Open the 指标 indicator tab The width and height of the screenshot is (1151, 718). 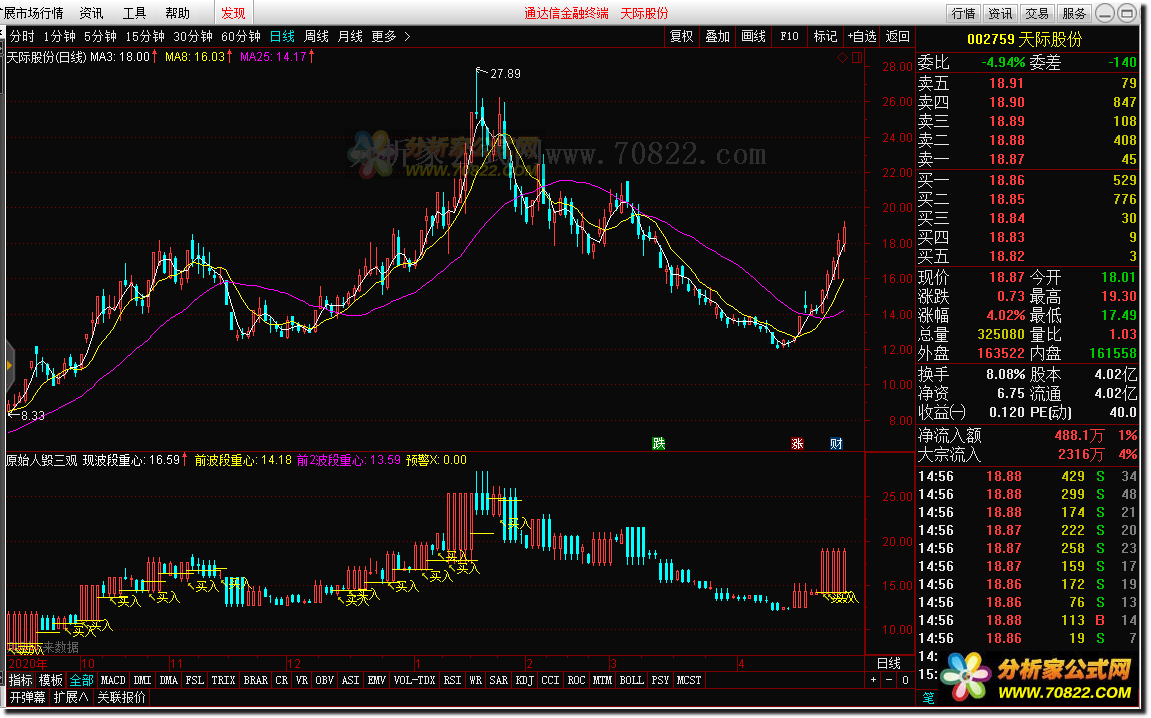click(21, 681)
